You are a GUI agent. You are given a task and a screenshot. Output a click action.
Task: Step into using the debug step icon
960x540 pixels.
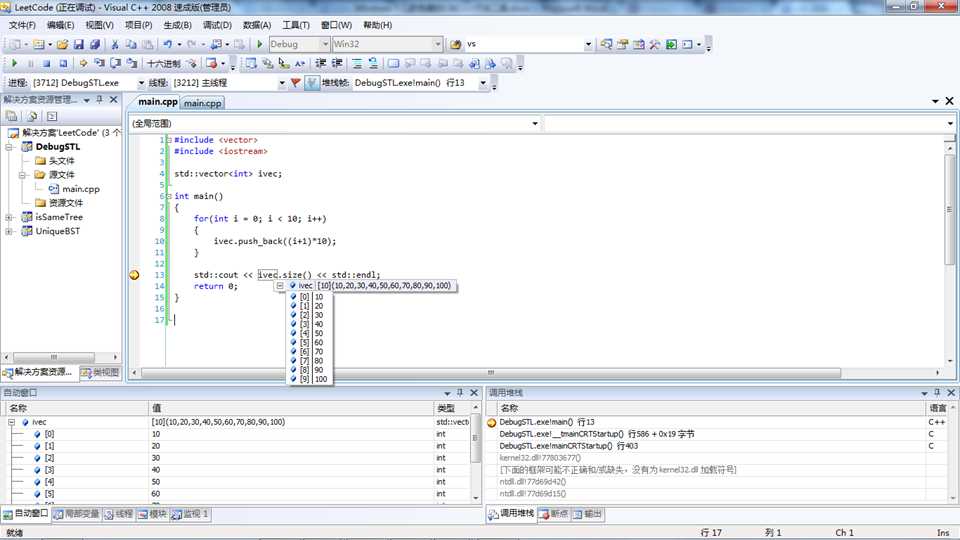99,63
